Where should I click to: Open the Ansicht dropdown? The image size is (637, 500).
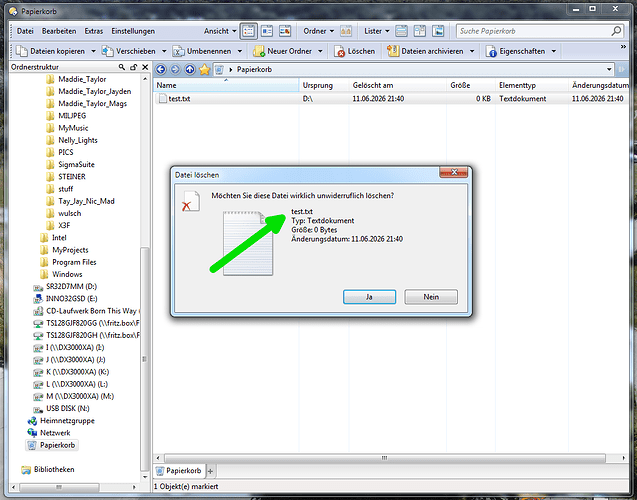(220, 31)
